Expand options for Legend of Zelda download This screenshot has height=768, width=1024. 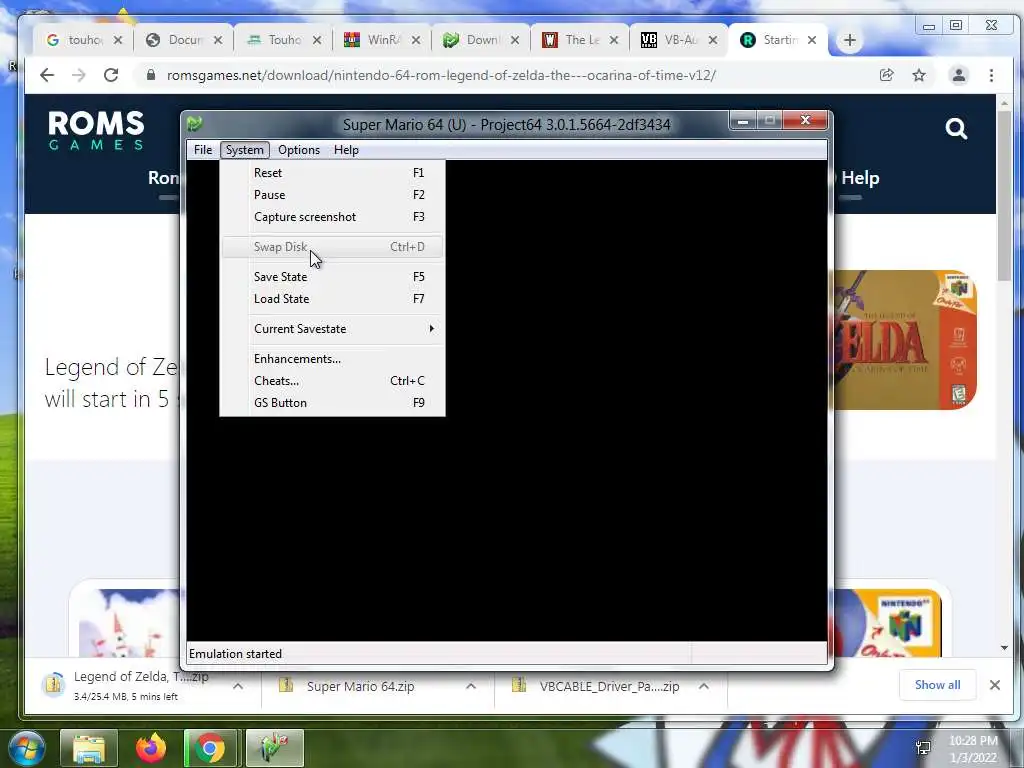point(238,686)
